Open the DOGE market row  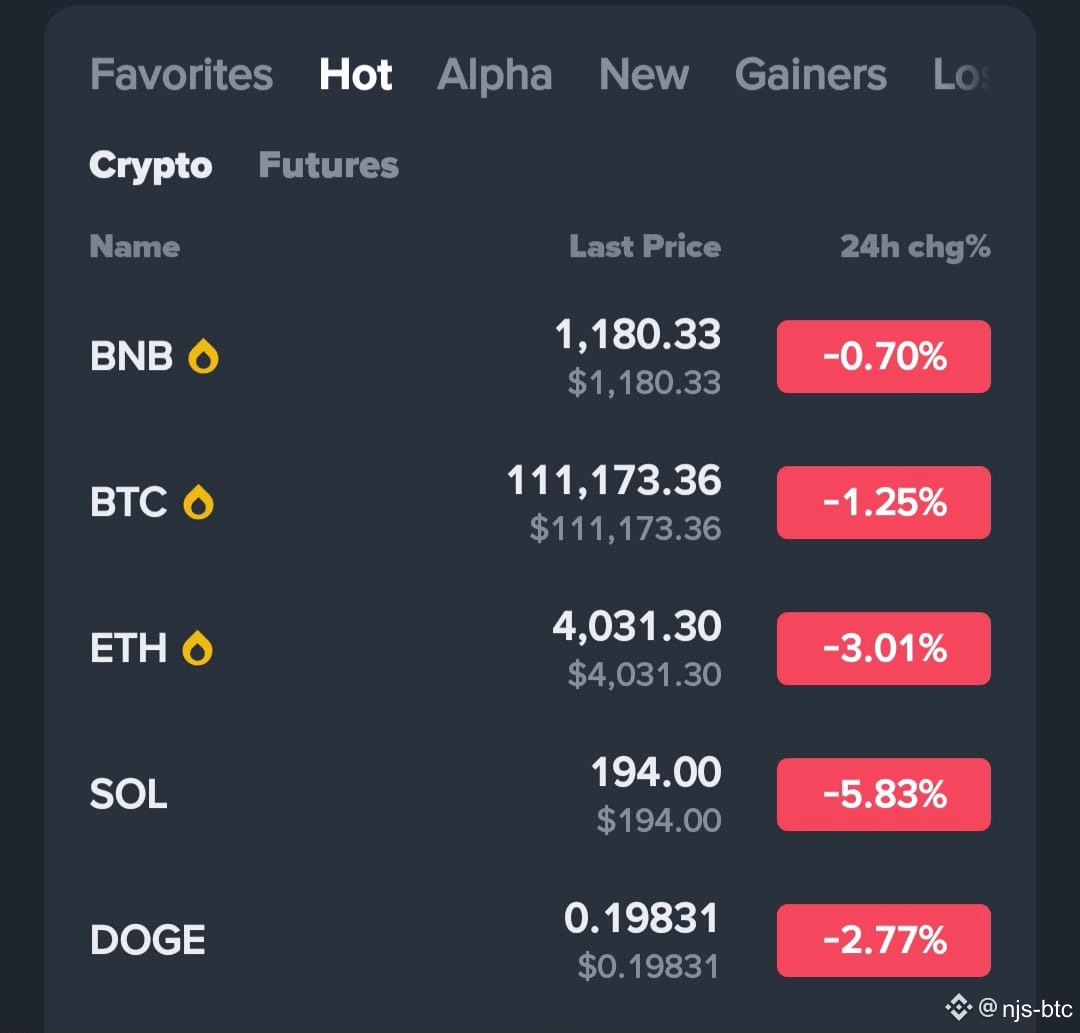click(x=147, y=939)
